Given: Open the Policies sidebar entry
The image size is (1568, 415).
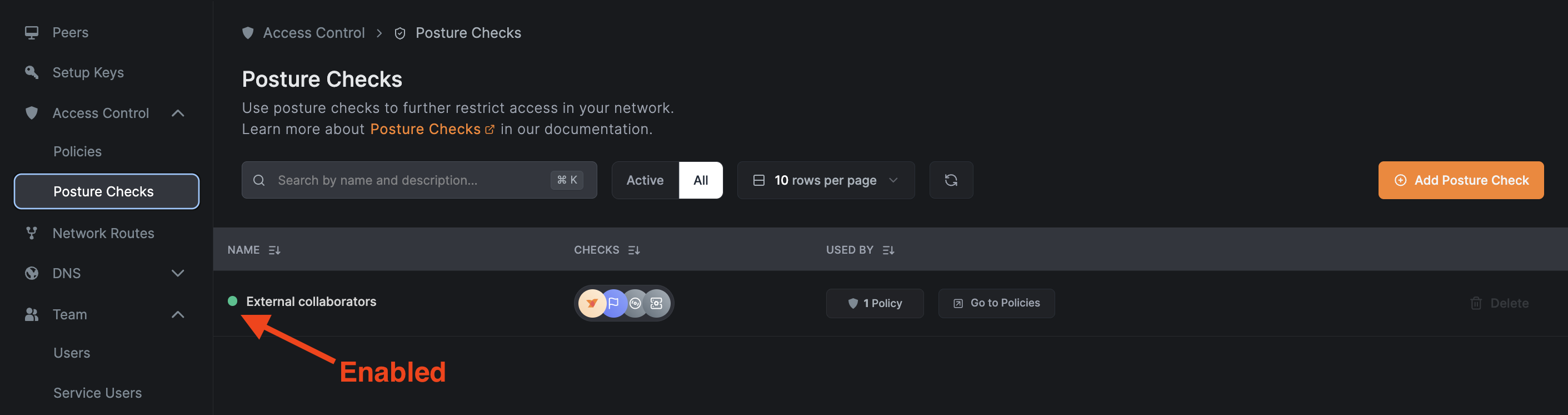Looking at the screenshot, I should 77,151.
